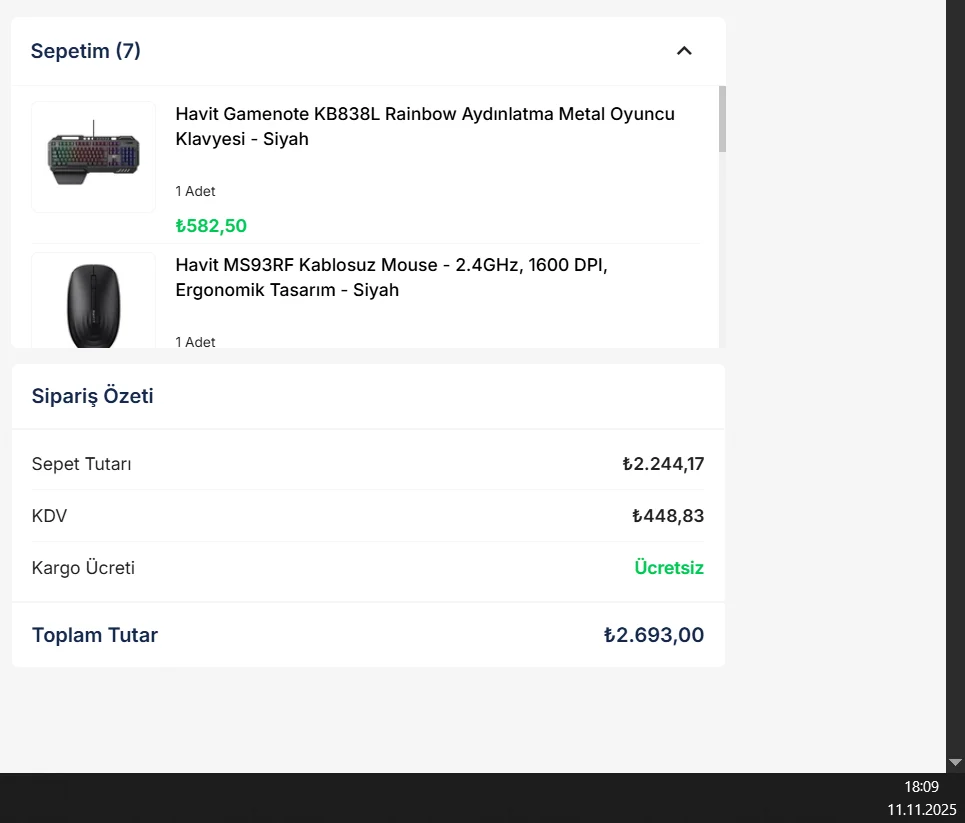Collapse the Sepetim cart section chevron
965x823 pixels.
[x=684, y=51]
